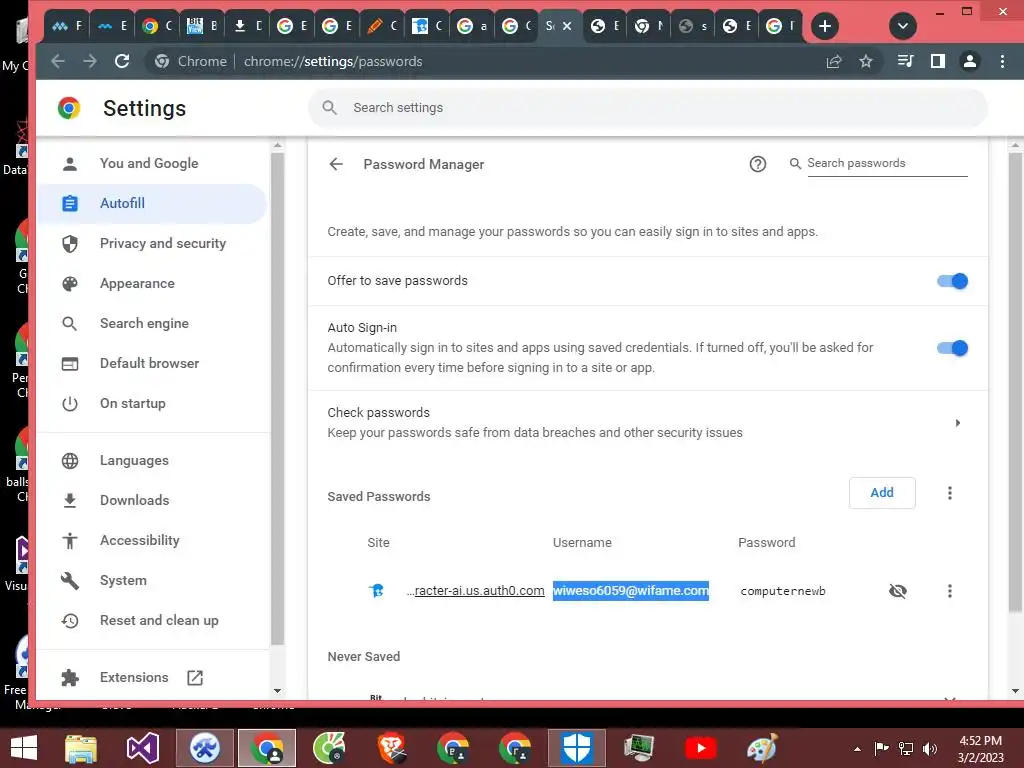1024x768 pixels.
Task: Open Brave browser from taskbar
Action: click(x=392, y=748)
